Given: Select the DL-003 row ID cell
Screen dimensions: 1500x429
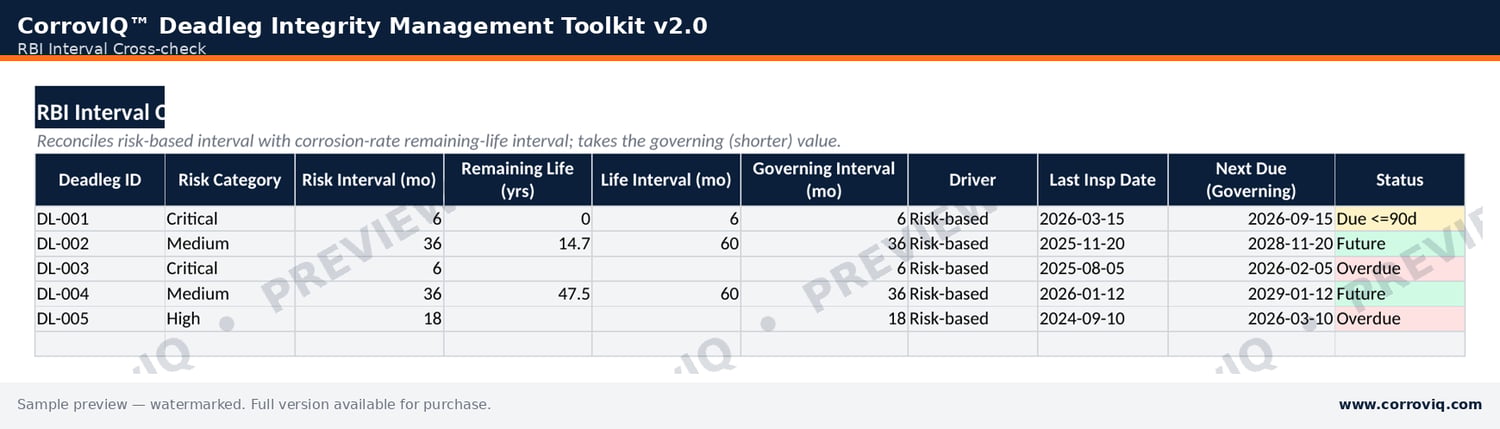Looking at the screenshot, I should tap(100, 269).
